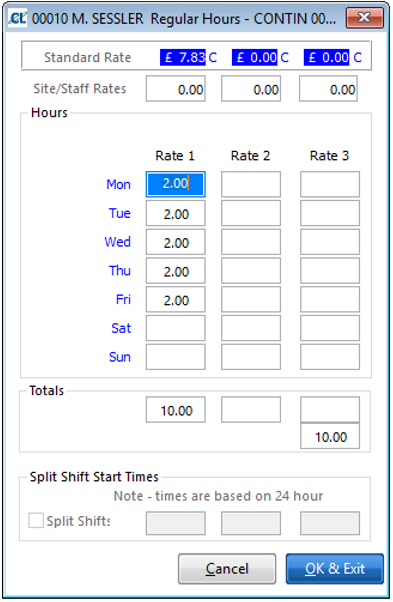Viewport: 393px width, 602px height.
Task: Click the Thu Rate 2 hours field
Action: coord(251,271)
